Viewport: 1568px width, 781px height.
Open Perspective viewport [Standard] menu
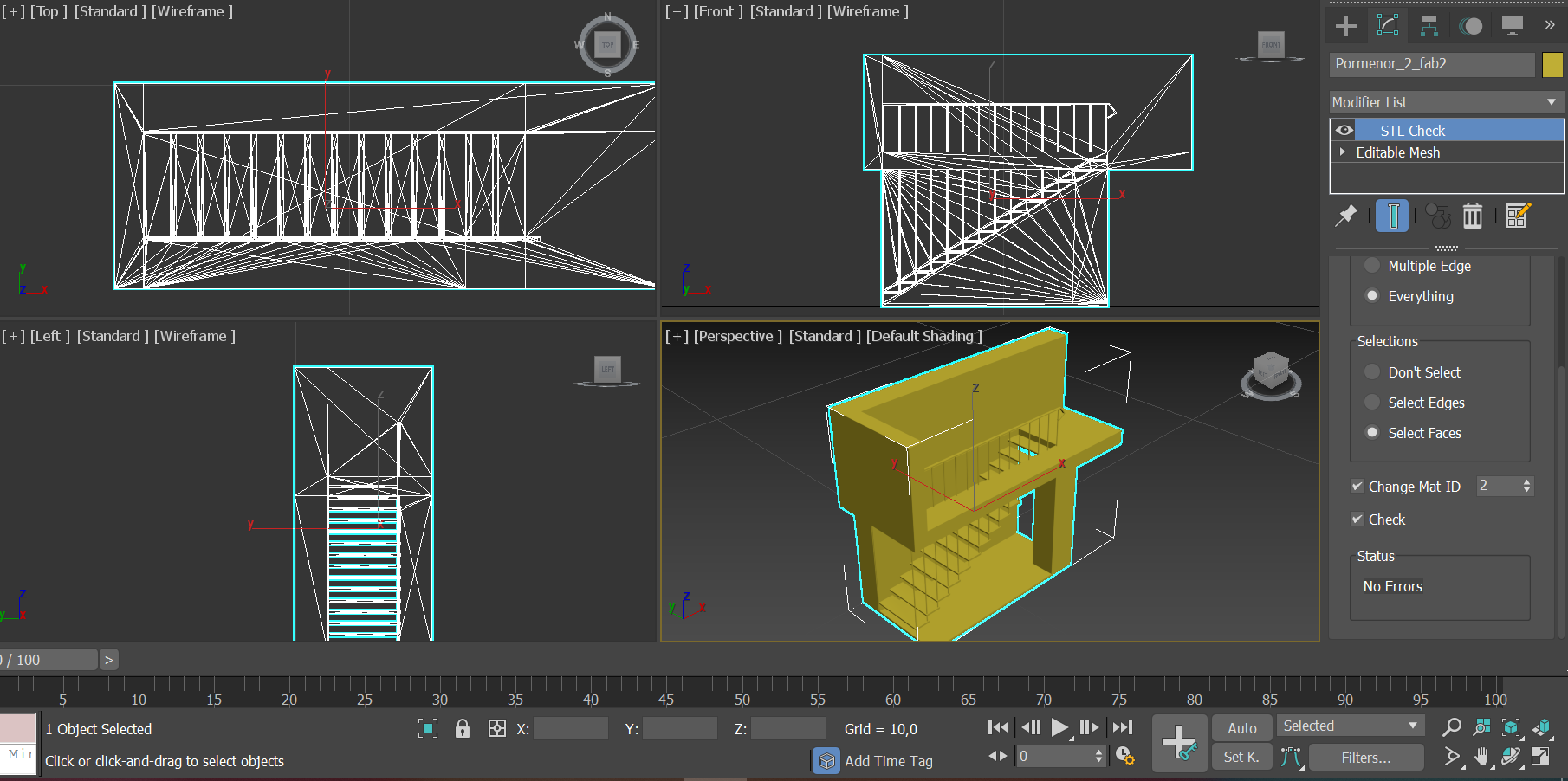click(825, 336)
